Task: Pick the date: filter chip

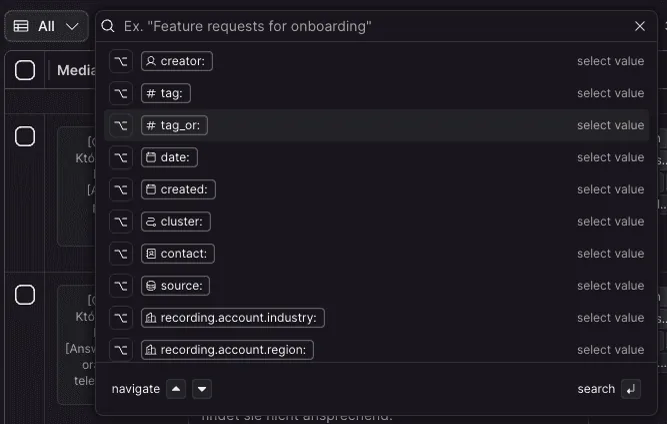Action: pyautogui.click(x=169, y=157)
